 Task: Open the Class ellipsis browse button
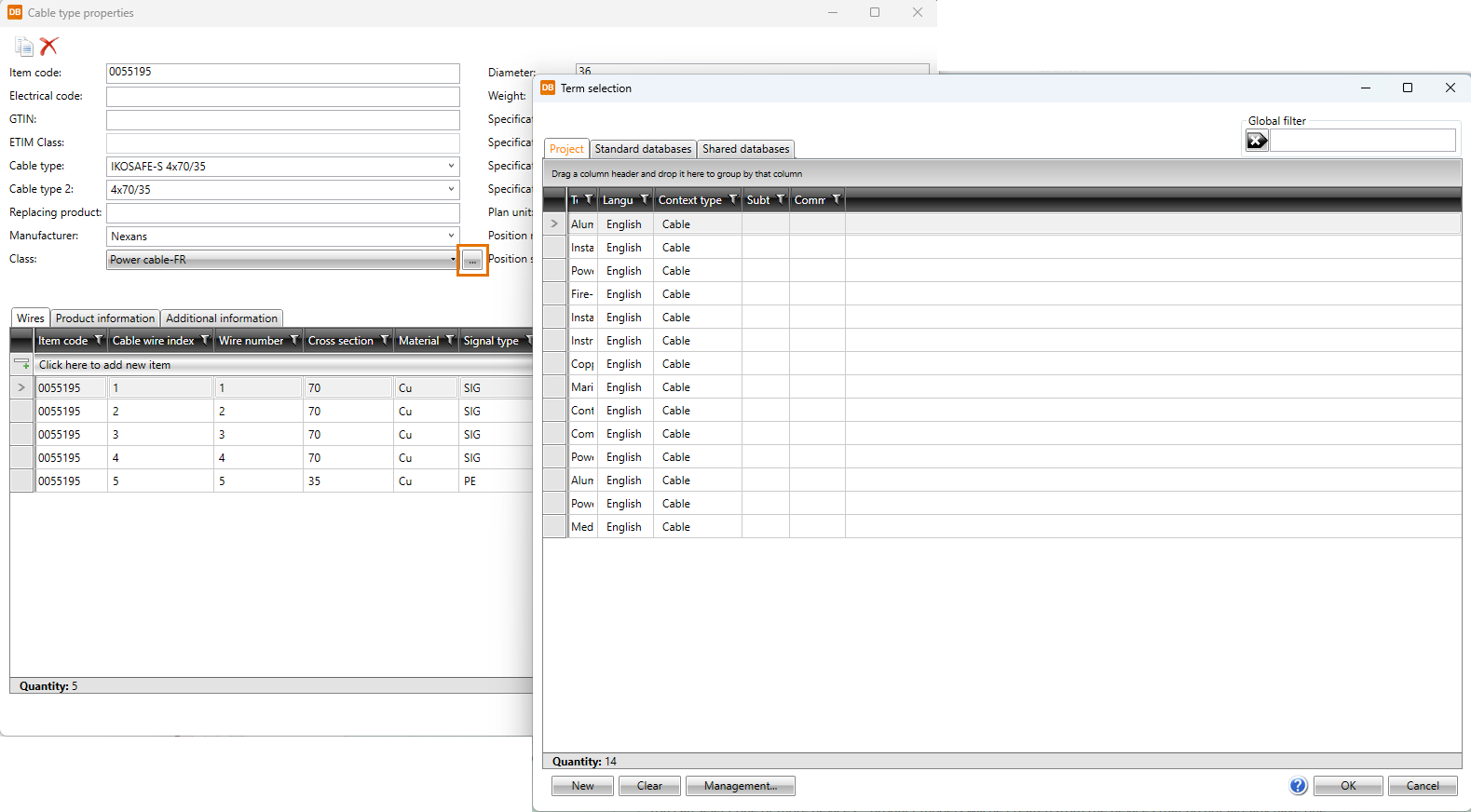pyautogui.click(x=472, y=261)
